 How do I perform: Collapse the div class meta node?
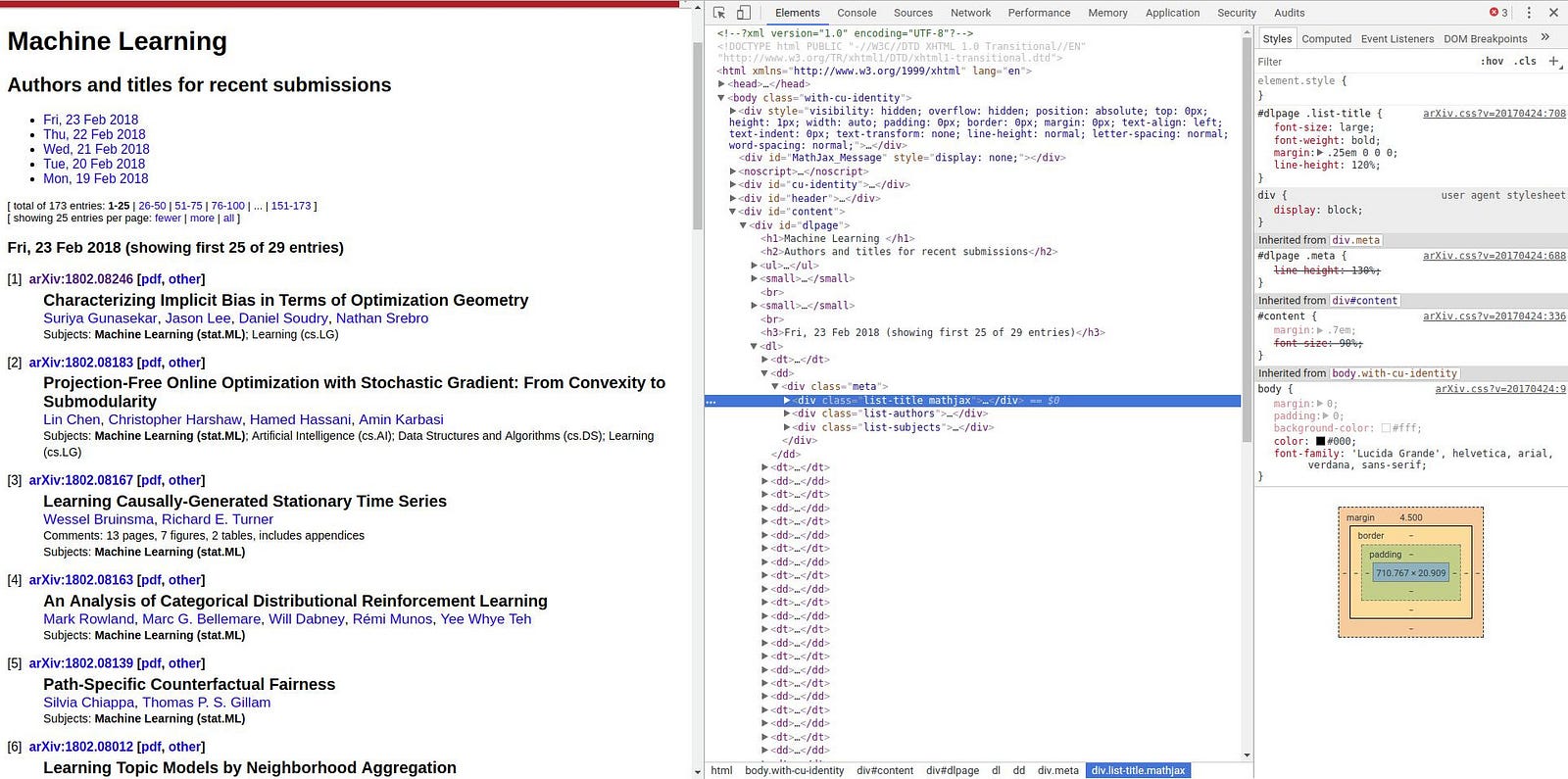(x=776, y=387)
